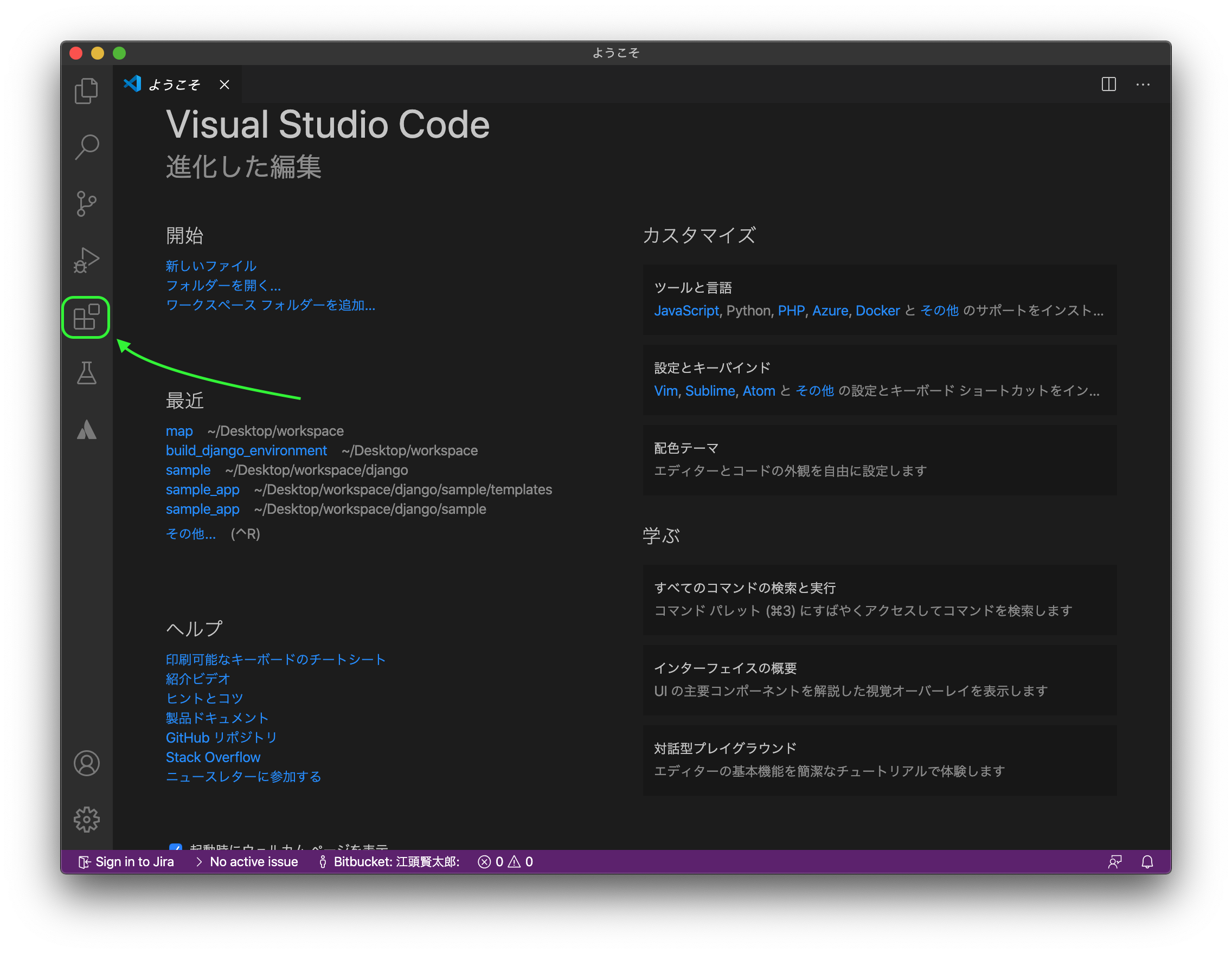Expand the No active issue selector
This screenshot has height=954, width=1232.
(x=253, y=861)
